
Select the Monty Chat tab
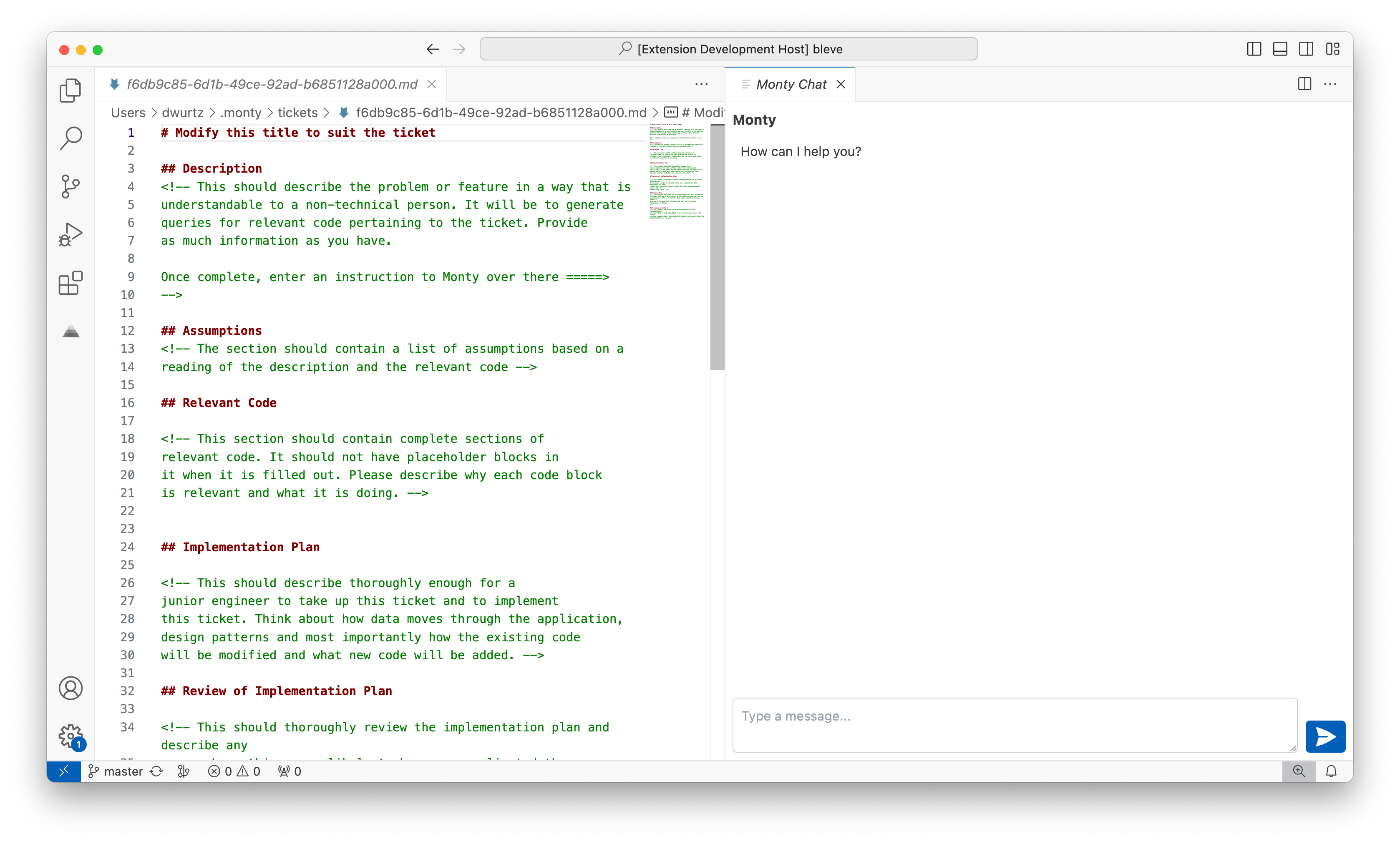791,84
